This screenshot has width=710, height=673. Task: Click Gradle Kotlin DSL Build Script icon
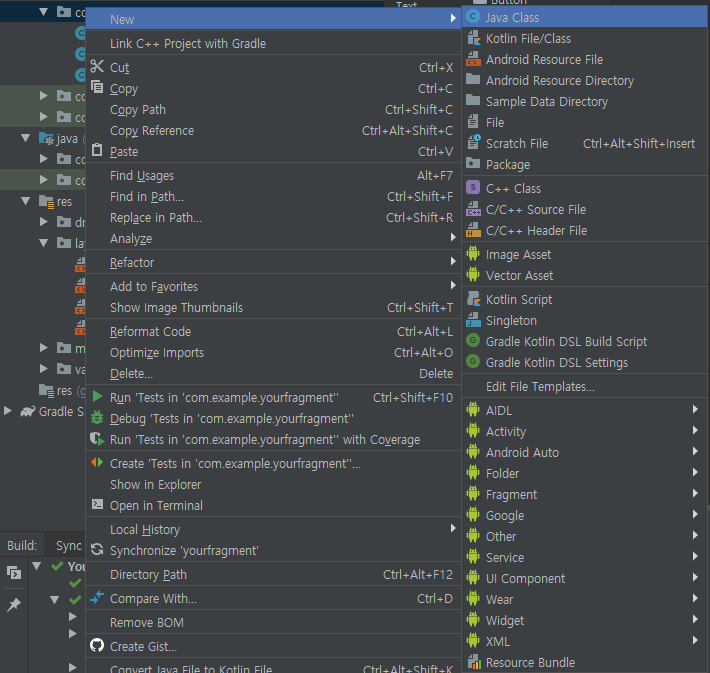point(473,341)
